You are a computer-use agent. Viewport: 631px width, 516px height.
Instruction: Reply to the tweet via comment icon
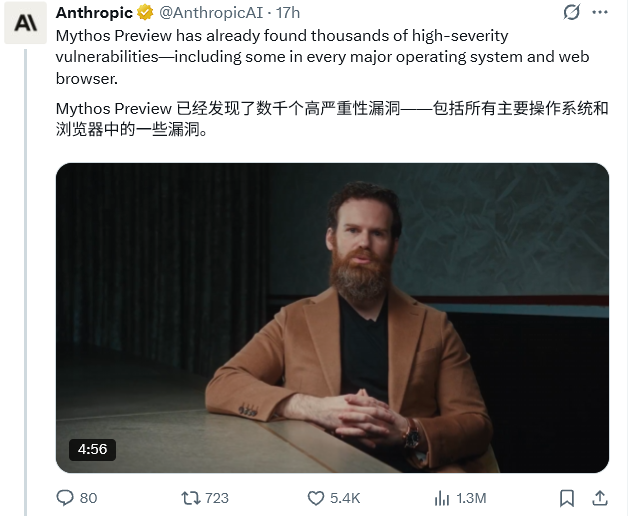tap(65, 498)
